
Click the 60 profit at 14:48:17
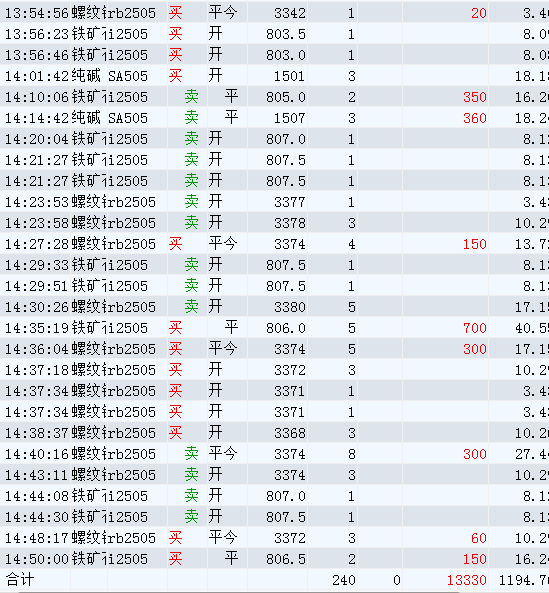[479, 538]
